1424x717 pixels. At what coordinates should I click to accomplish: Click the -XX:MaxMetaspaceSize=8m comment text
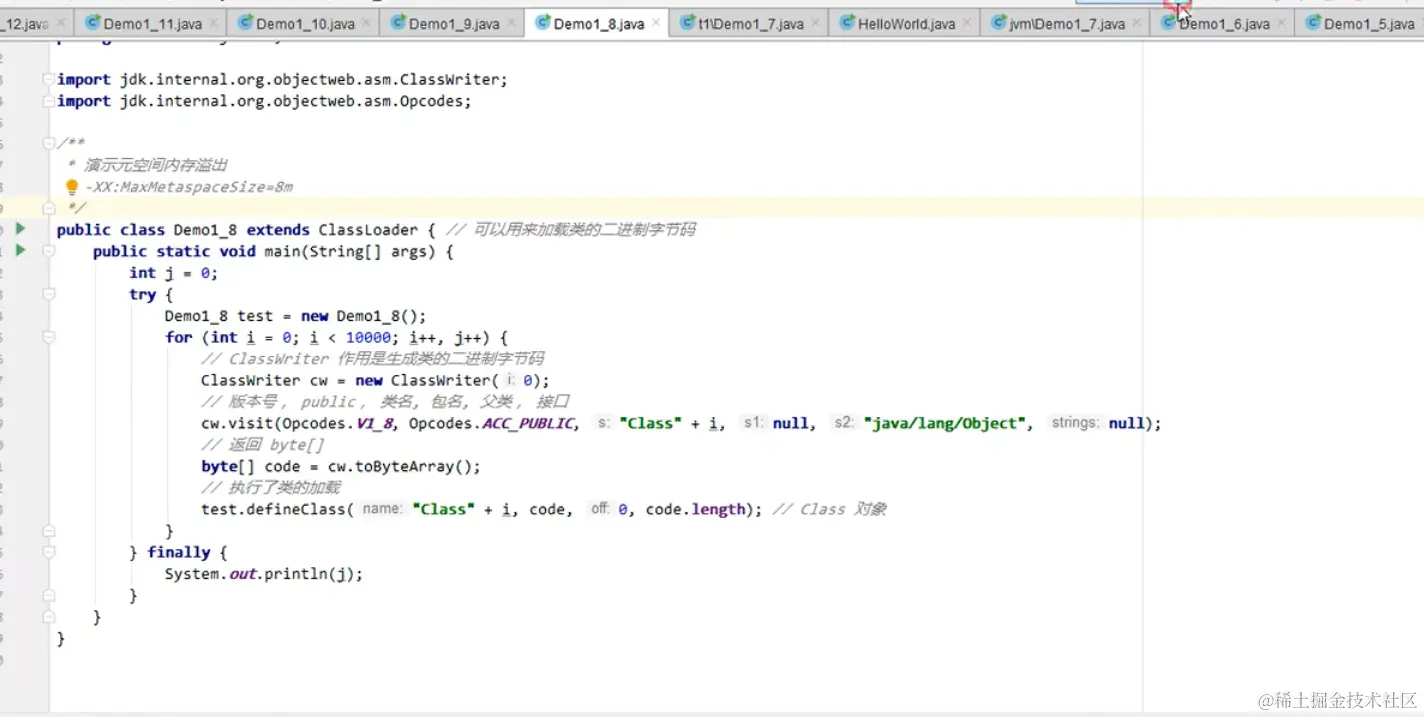[x=189, y=187]
